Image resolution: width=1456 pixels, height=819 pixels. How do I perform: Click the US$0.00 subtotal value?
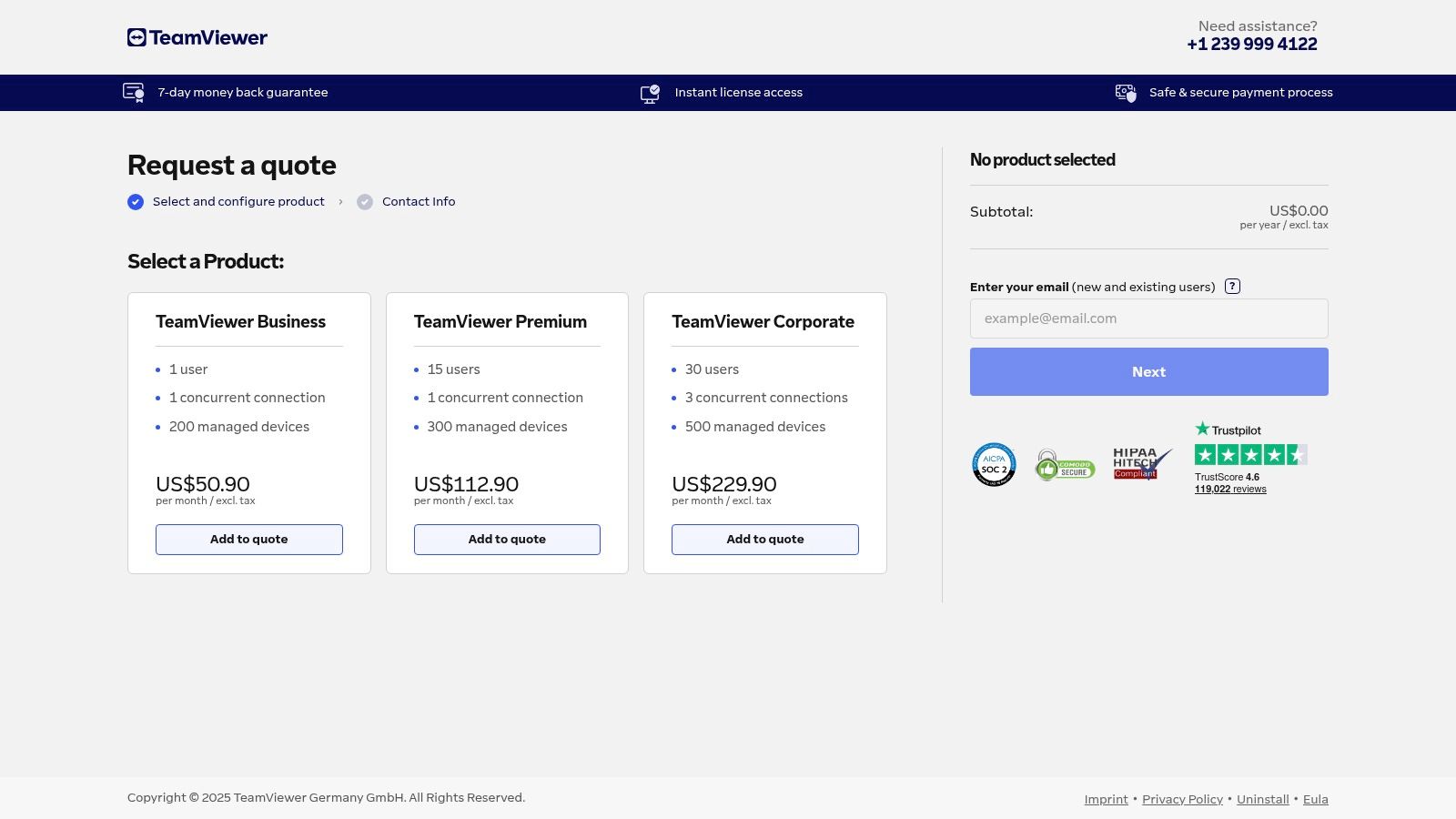click(x=1299, y=211)
